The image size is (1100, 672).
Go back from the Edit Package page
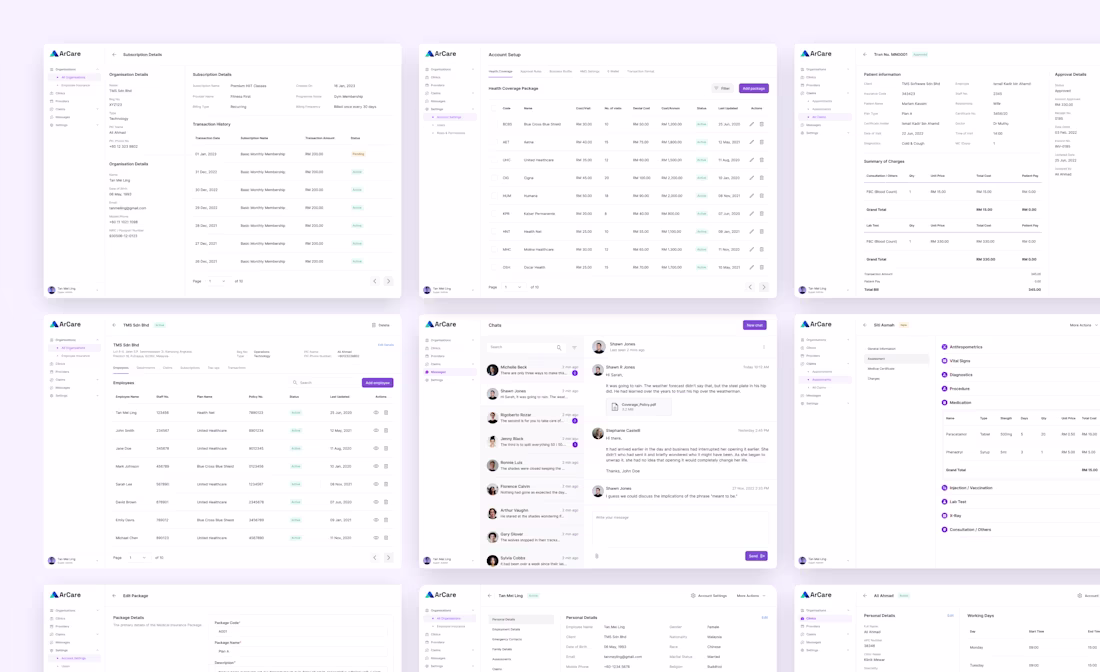[114, 596]
